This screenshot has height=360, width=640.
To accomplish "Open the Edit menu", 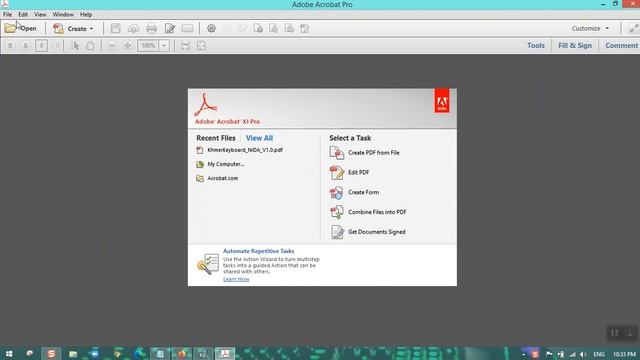I will pyautogui.click(x=23, y=14).
